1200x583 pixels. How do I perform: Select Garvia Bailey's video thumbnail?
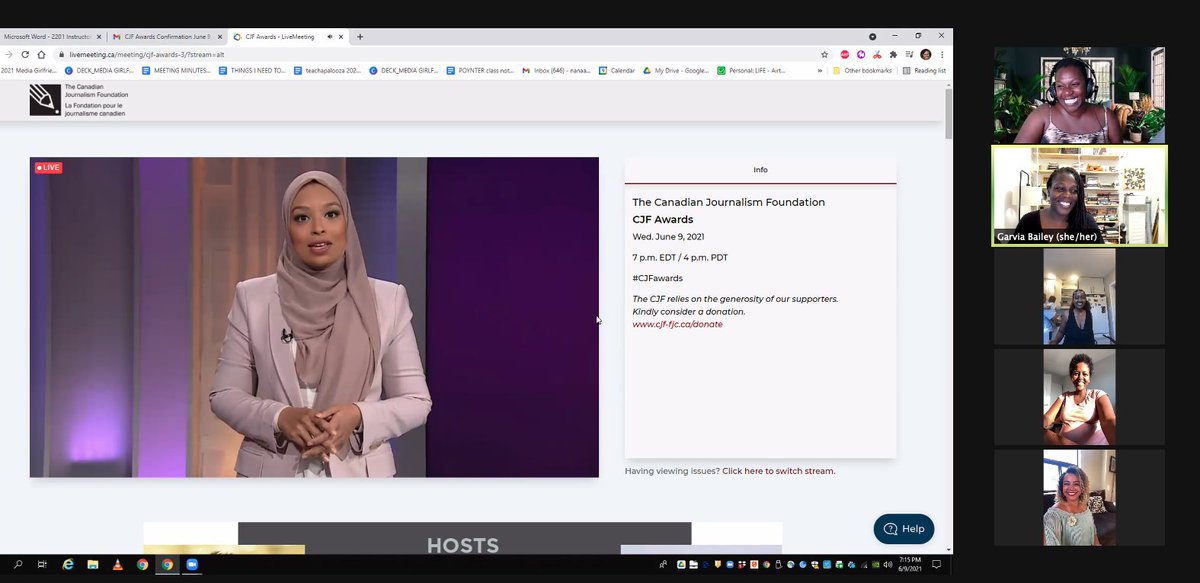1079,196
